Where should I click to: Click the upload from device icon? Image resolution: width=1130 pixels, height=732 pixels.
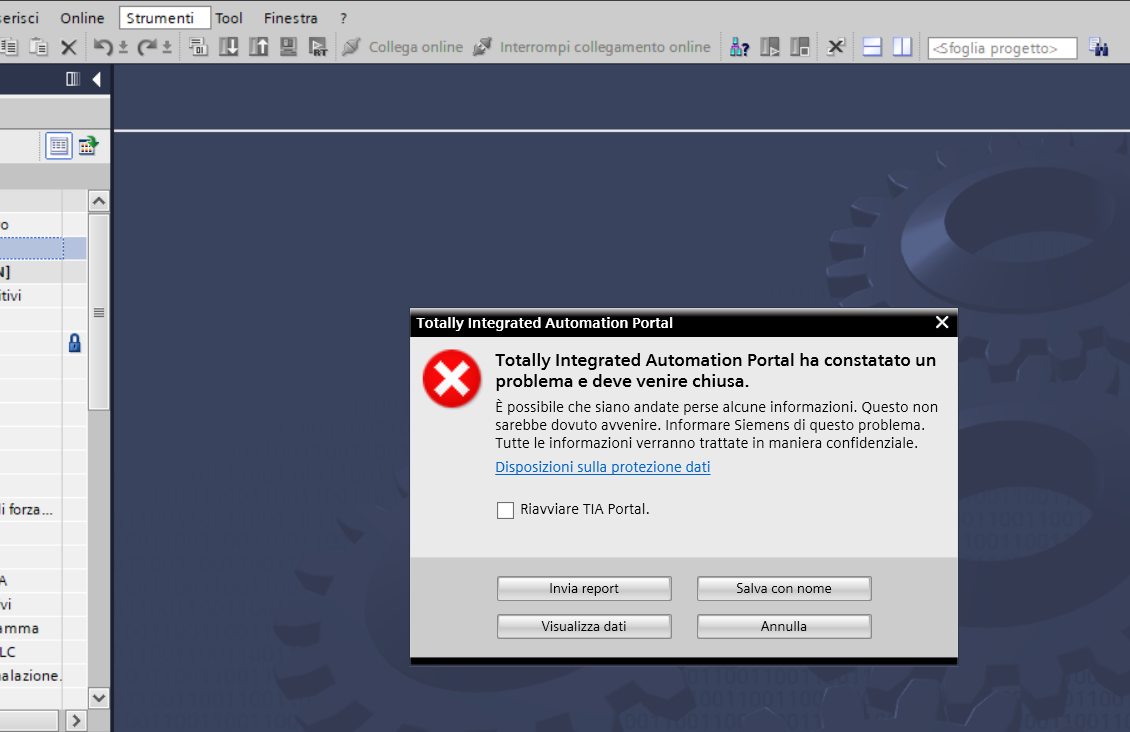[x=259, y=47]
